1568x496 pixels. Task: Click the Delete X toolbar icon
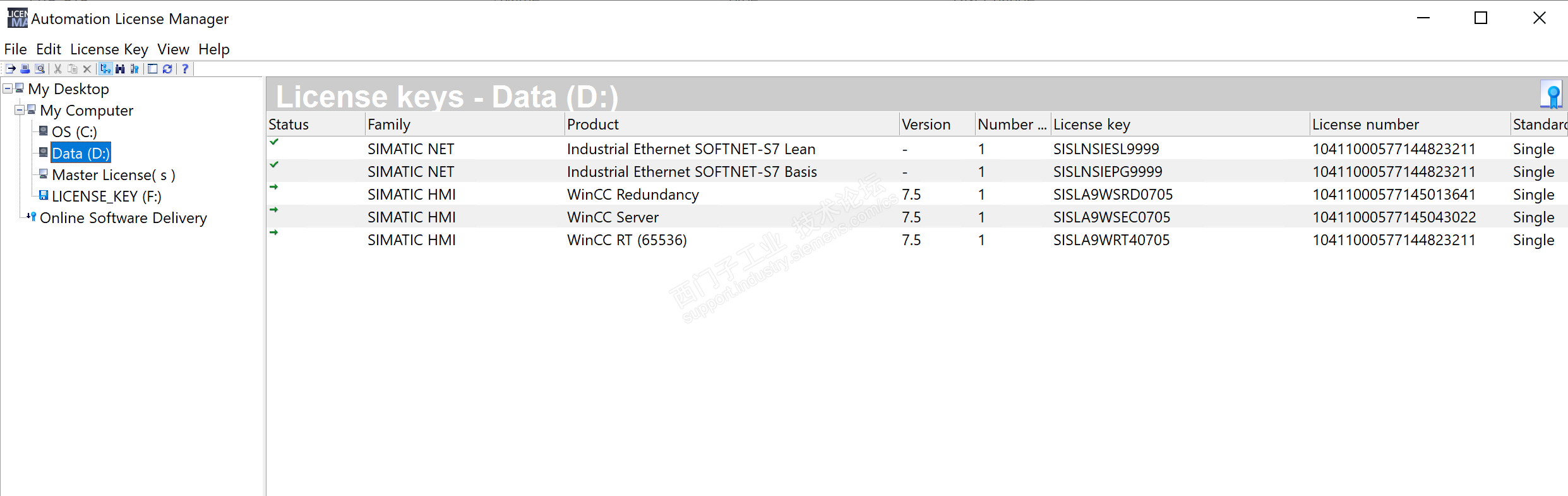[87, 69]
